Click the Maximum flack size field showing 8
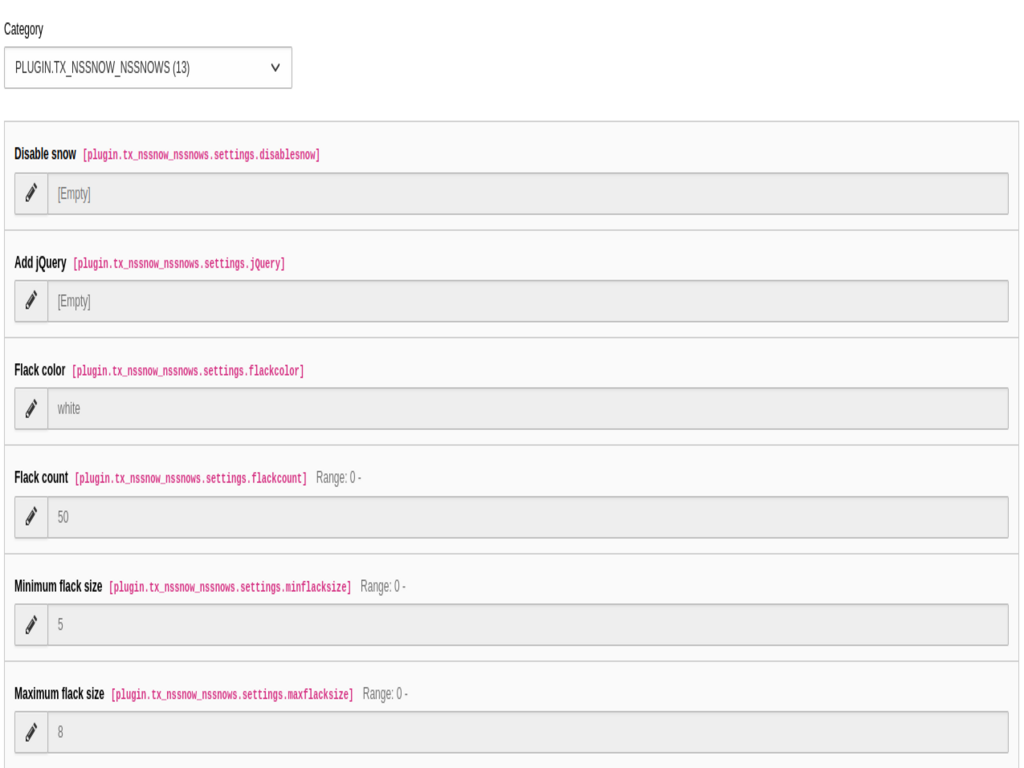The width and height of the screenshot is (1024, 768). pos(528,732)
